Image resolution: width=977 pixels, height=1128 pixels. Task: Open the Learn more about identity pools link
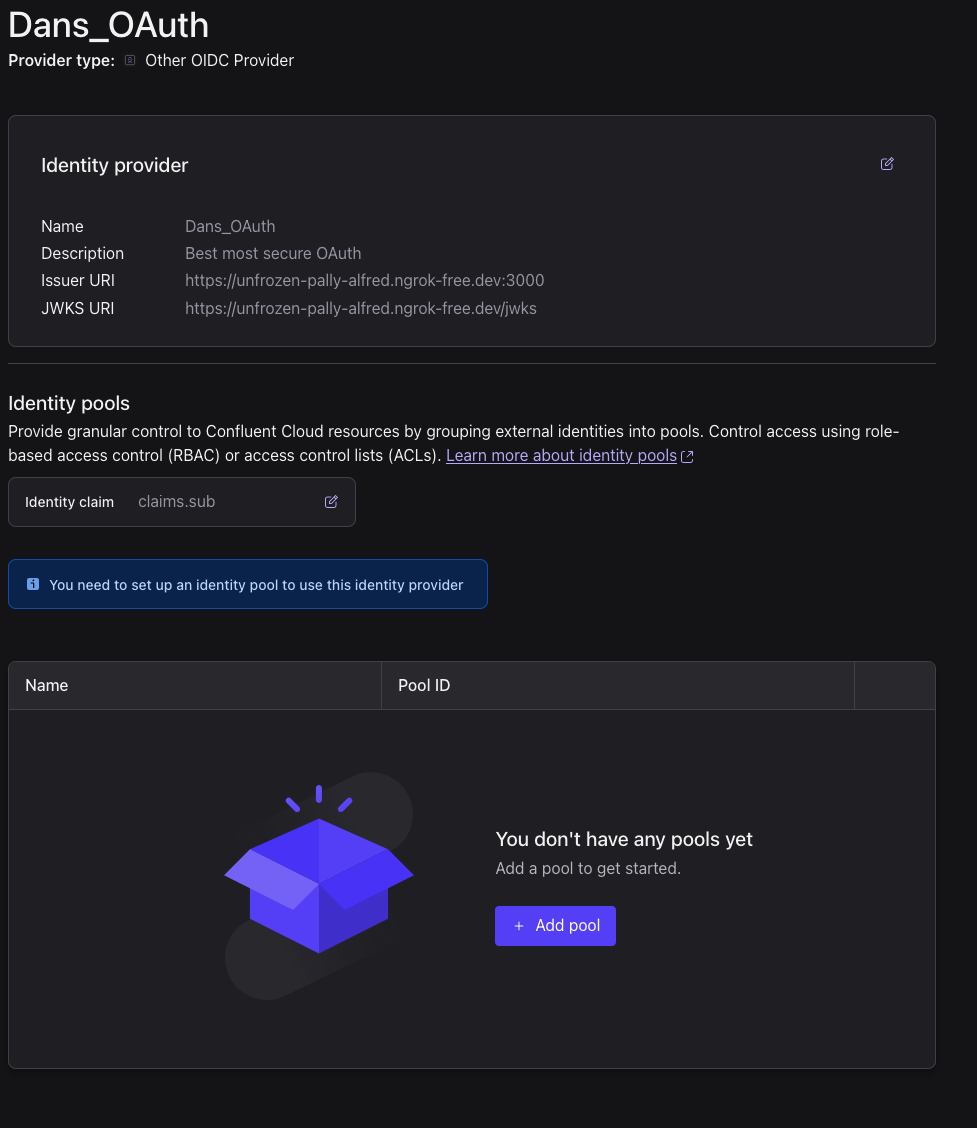(x=561, y=455)
